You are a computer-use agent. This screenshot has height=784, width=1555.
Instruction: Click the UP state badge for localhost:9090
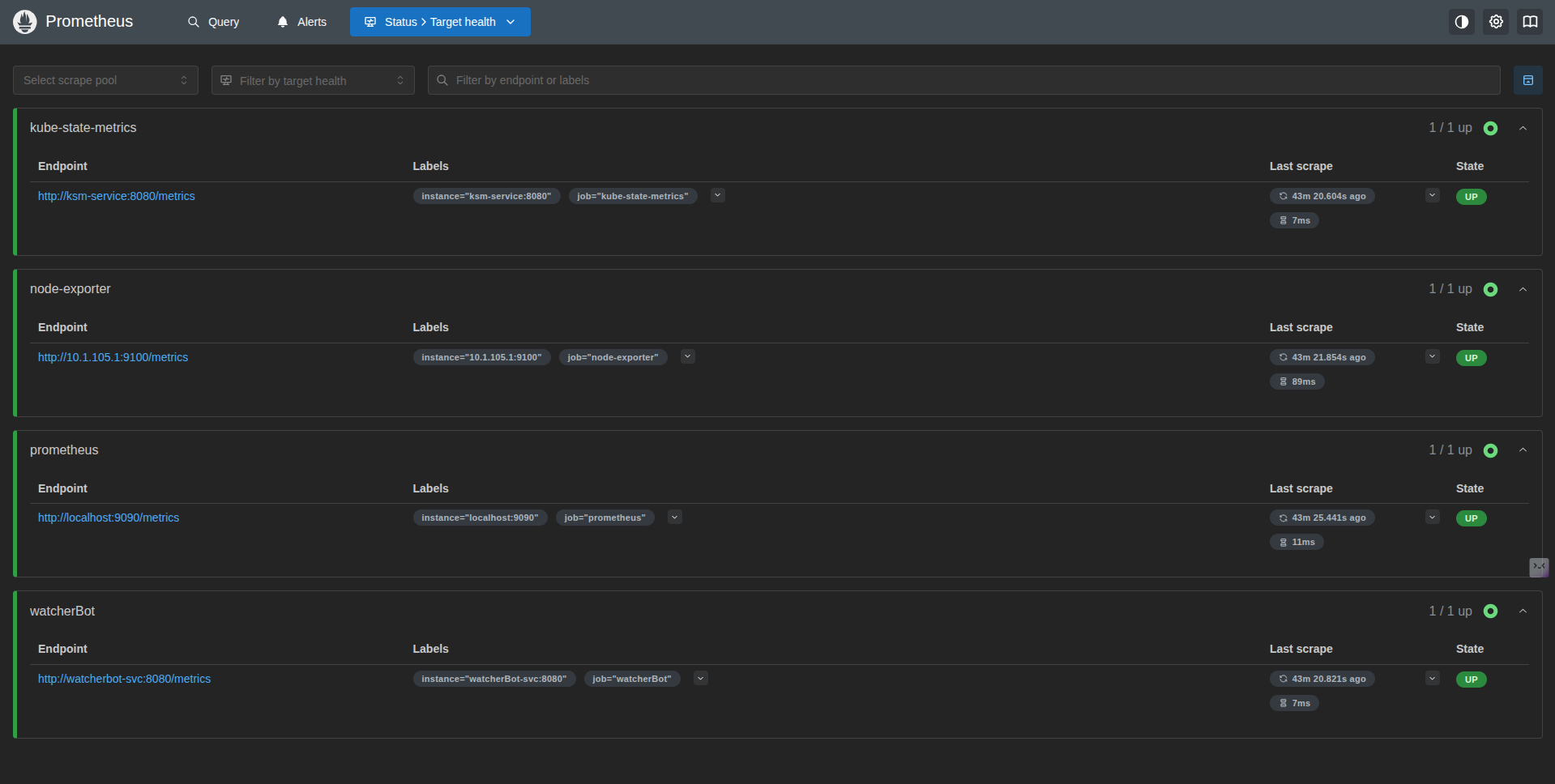[1471, 518]
